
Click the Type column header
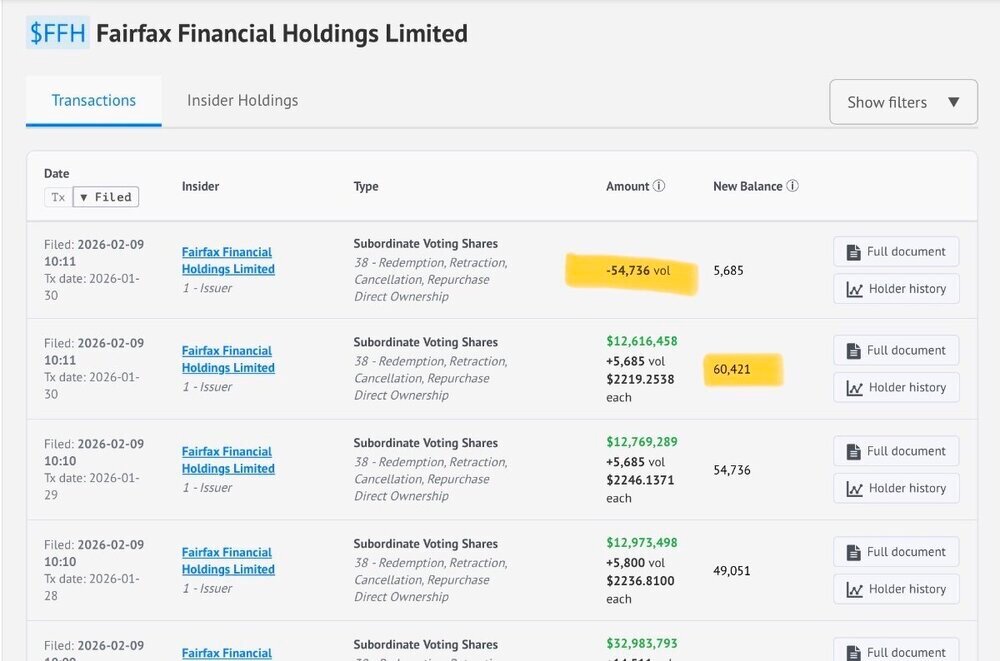(x=366, y=186)
